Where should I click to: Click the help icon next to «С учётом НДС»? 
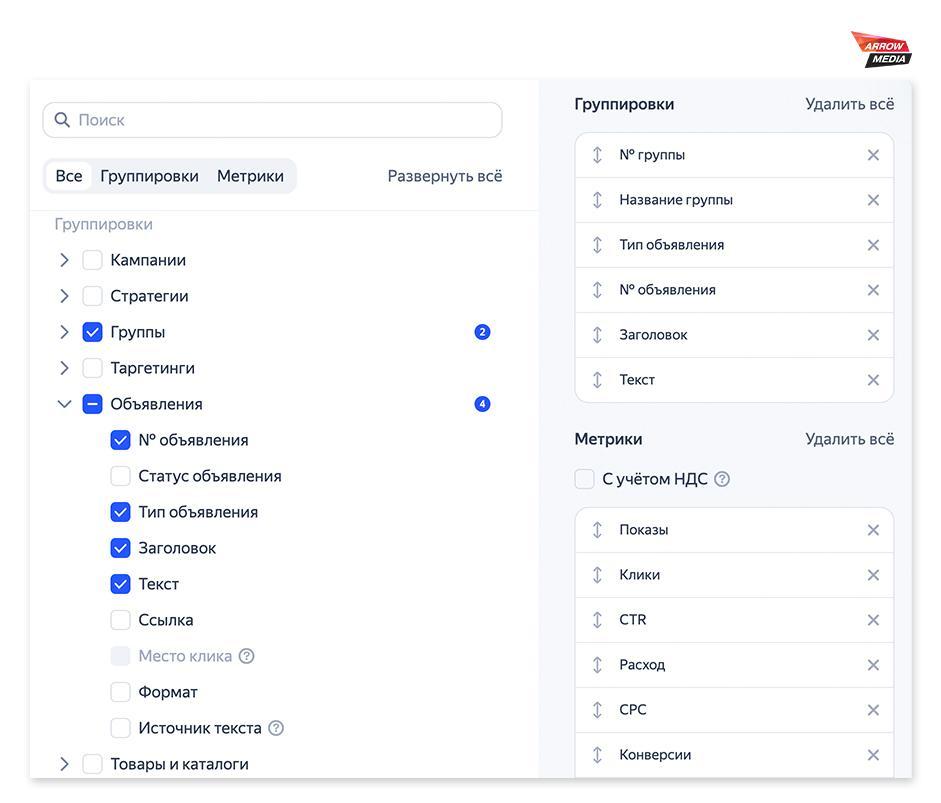[722, 479]
